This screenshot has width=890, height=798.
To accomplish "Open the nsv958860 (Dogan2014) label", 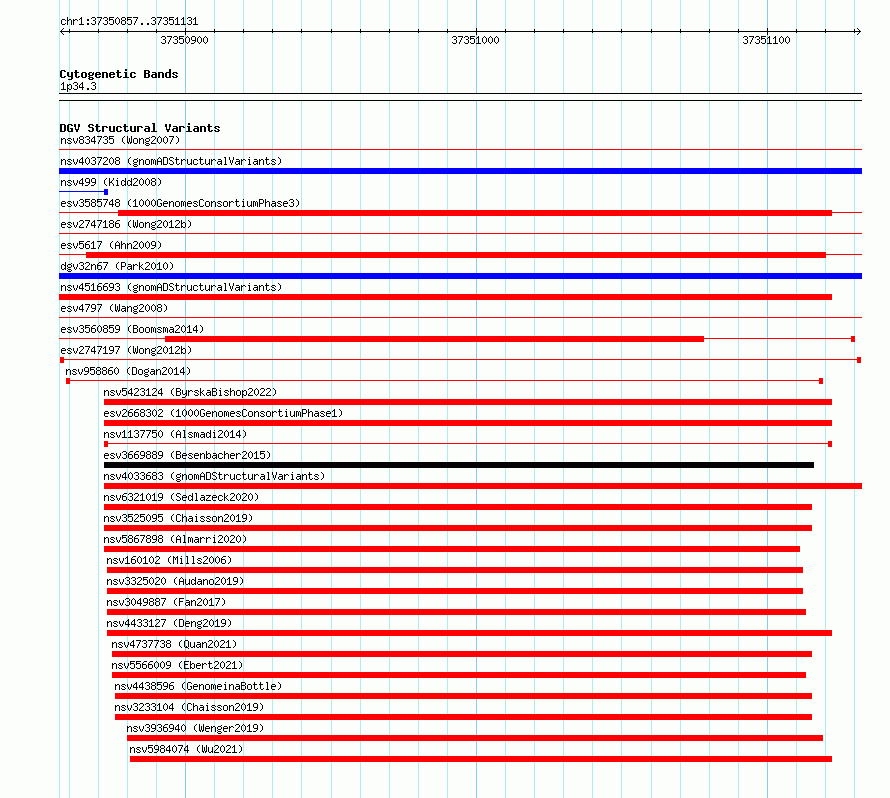I will pos(128,371).
